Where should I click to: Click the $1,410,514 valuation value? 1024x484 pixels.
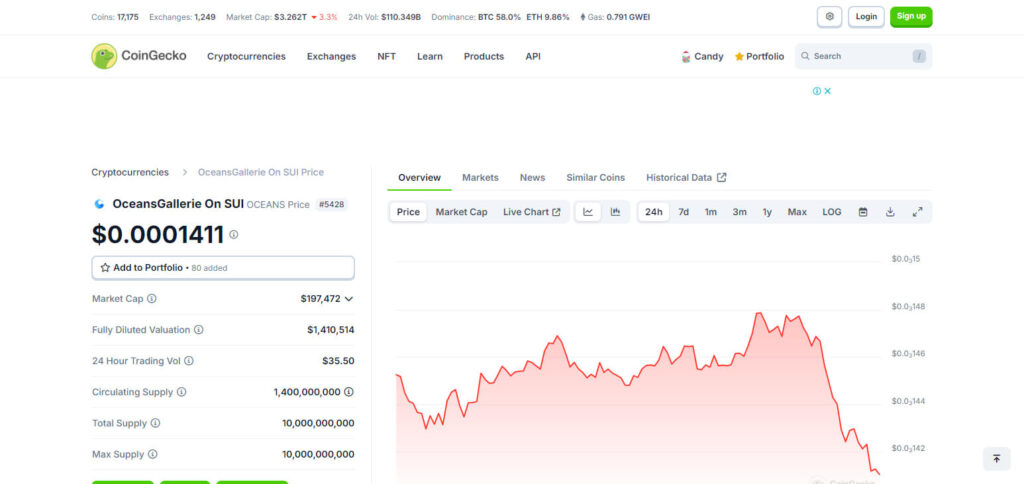click(x=331, y=330)
